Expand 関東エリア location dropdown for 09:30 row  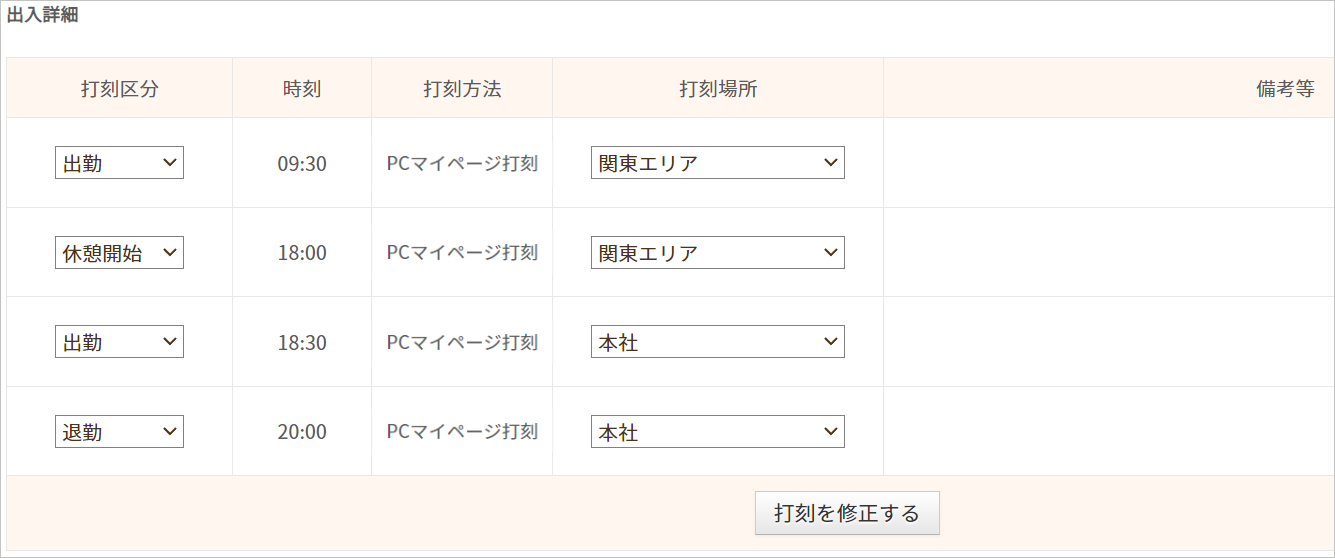pyautogui.click(x=717, y=163)
